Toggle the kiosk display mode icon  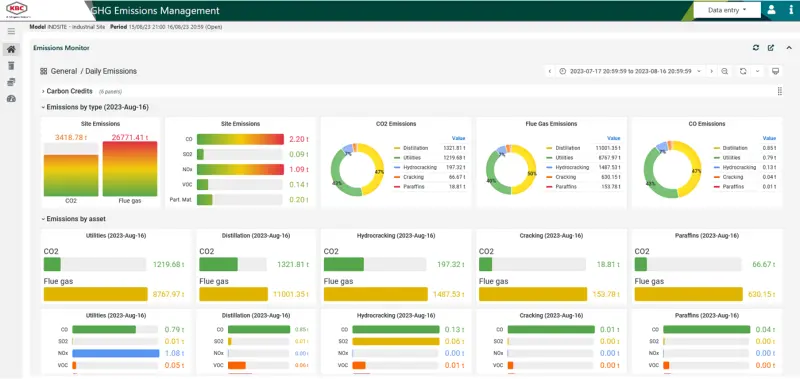click(776, 71)
